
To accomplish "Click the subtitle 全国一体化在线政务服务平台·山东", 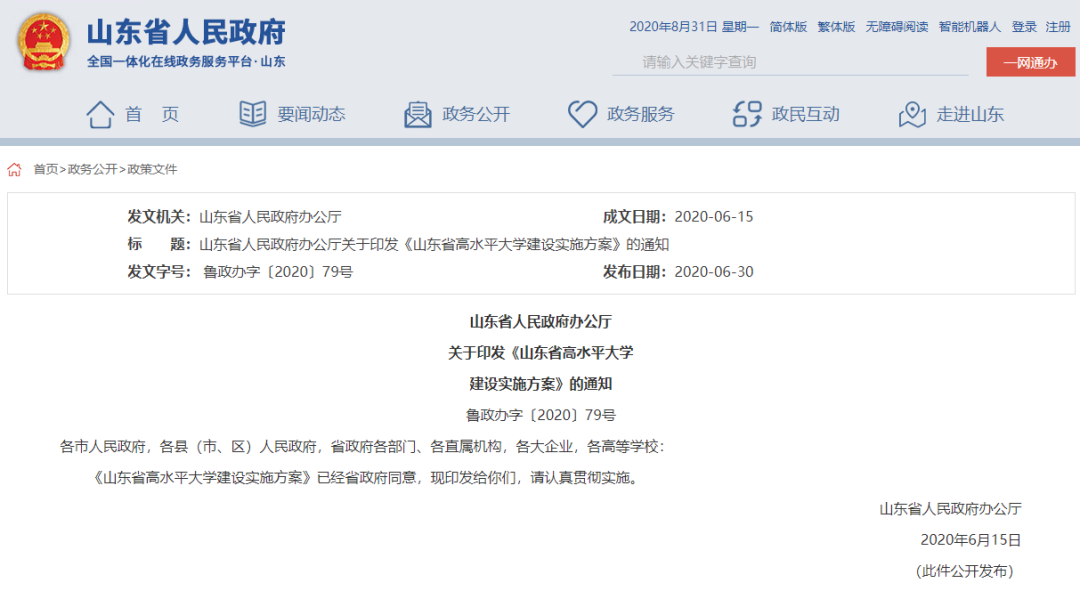I will (x=186, y=61).
